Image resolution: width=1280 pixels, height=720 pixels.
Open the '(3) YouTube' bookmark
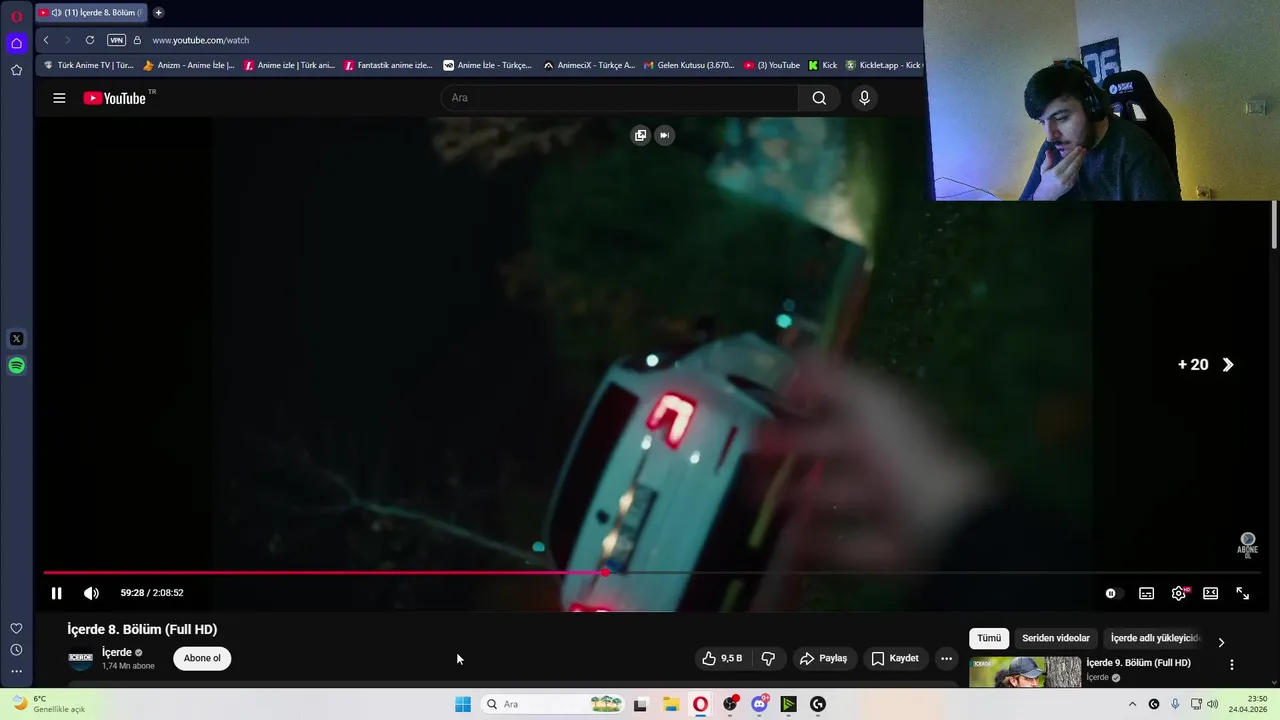(x=772, y=65)
